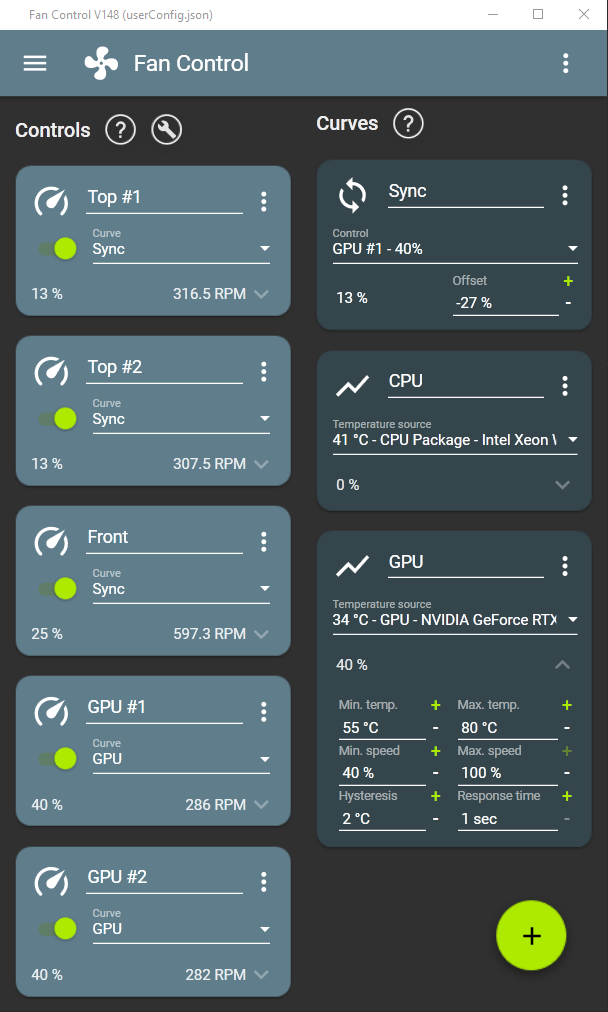Disable the GPU #2 control switch
The image size is (608, 1012).
[x=57, y=928]
